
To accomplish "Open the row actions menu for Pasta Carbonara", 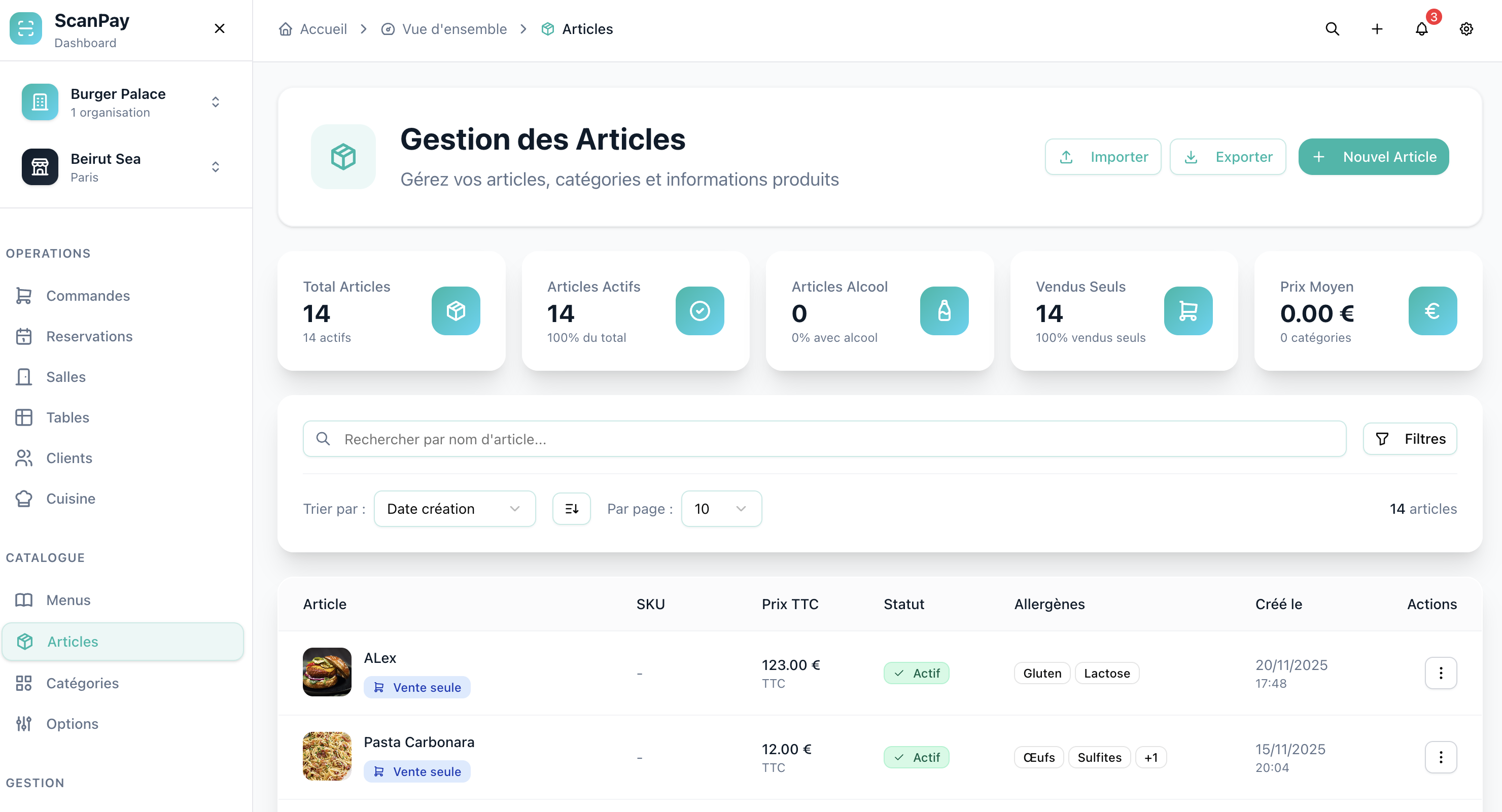I will coord(1441,757).
